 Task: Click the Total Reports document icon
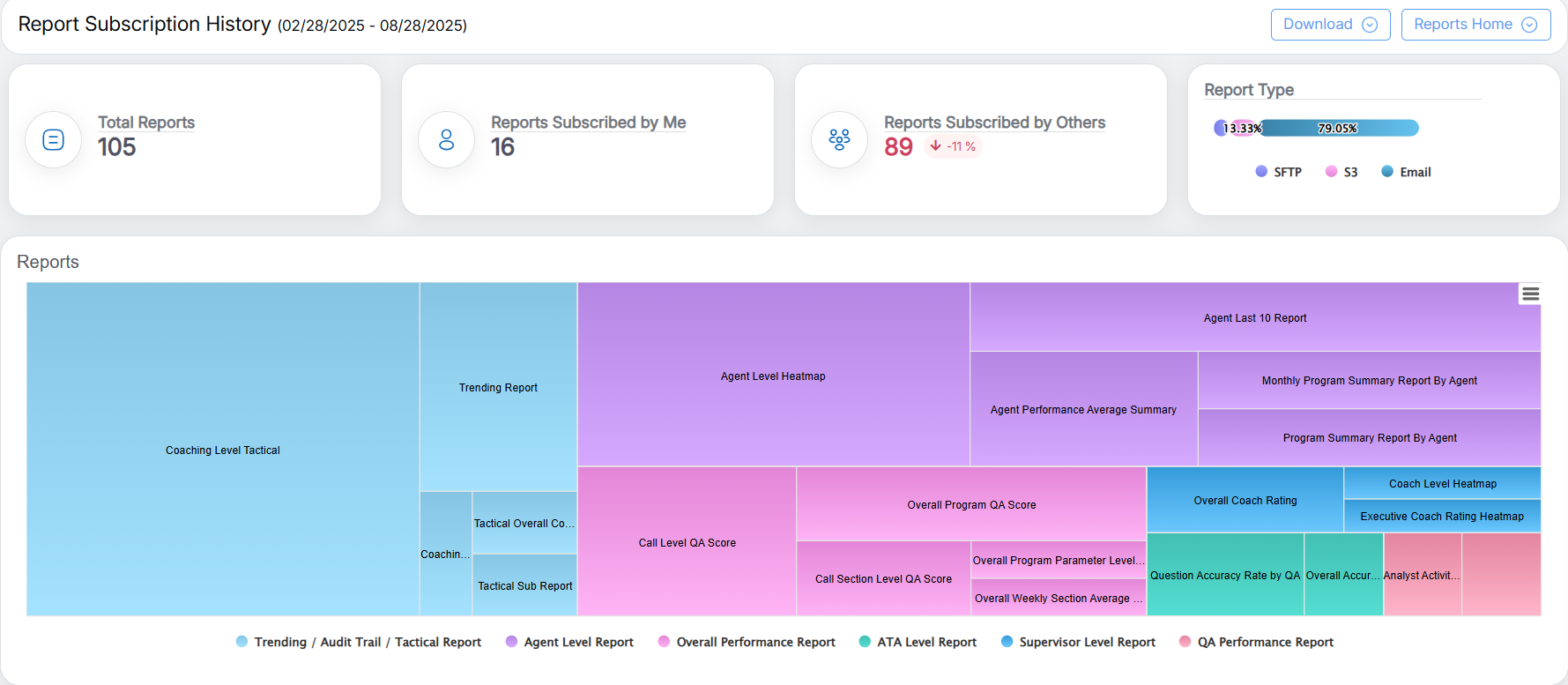coord(54,139)
